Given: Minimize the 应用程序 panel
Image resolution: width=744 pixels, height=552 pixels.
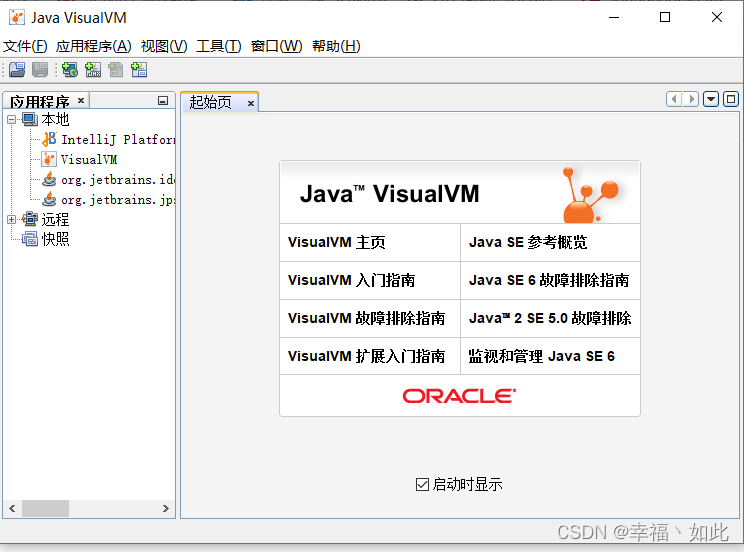Looking at the screenshot, I should 163,101.
